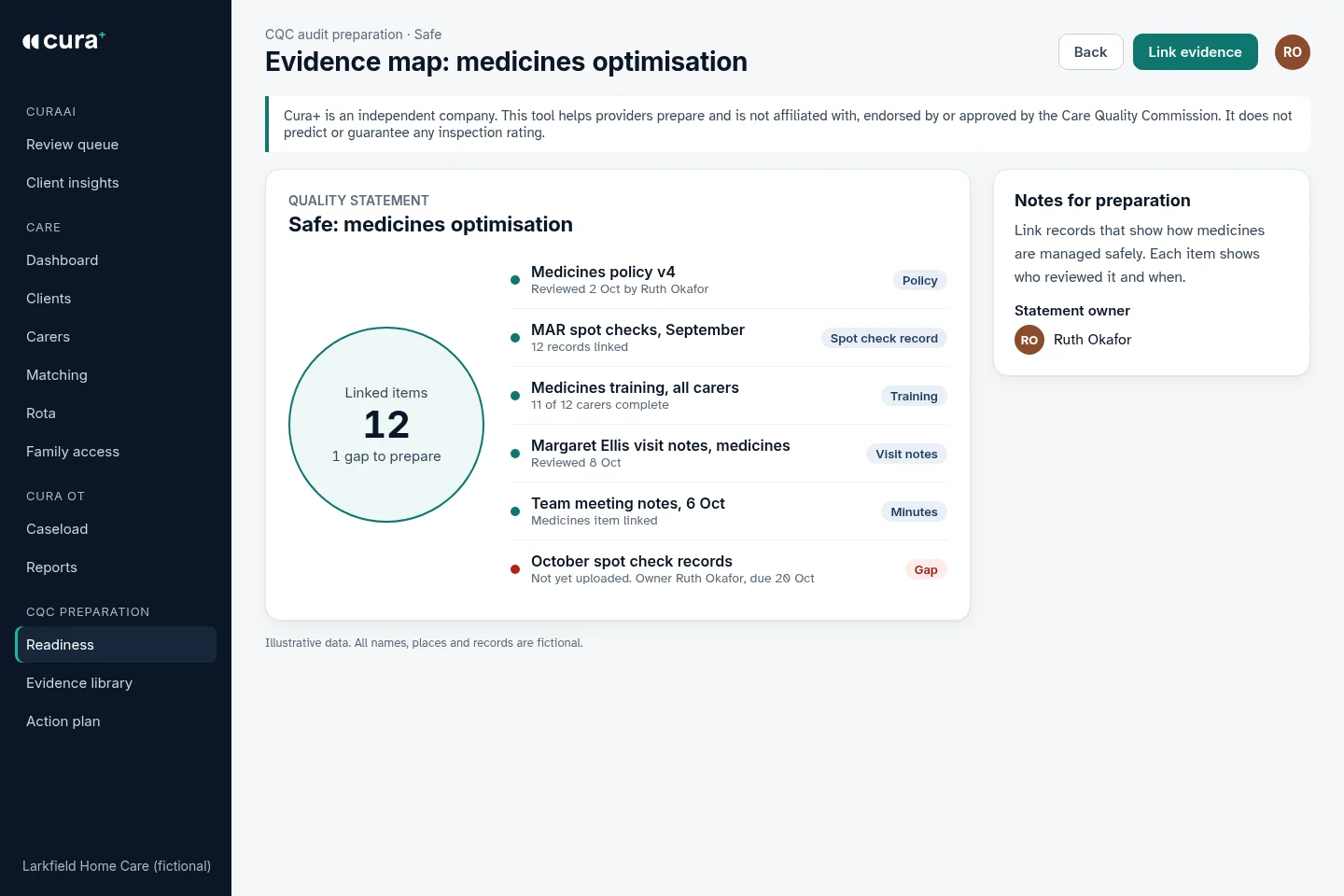This screenshot has width=1344, height=896.
Task: Go to Client insights
Action: point(116,183)
